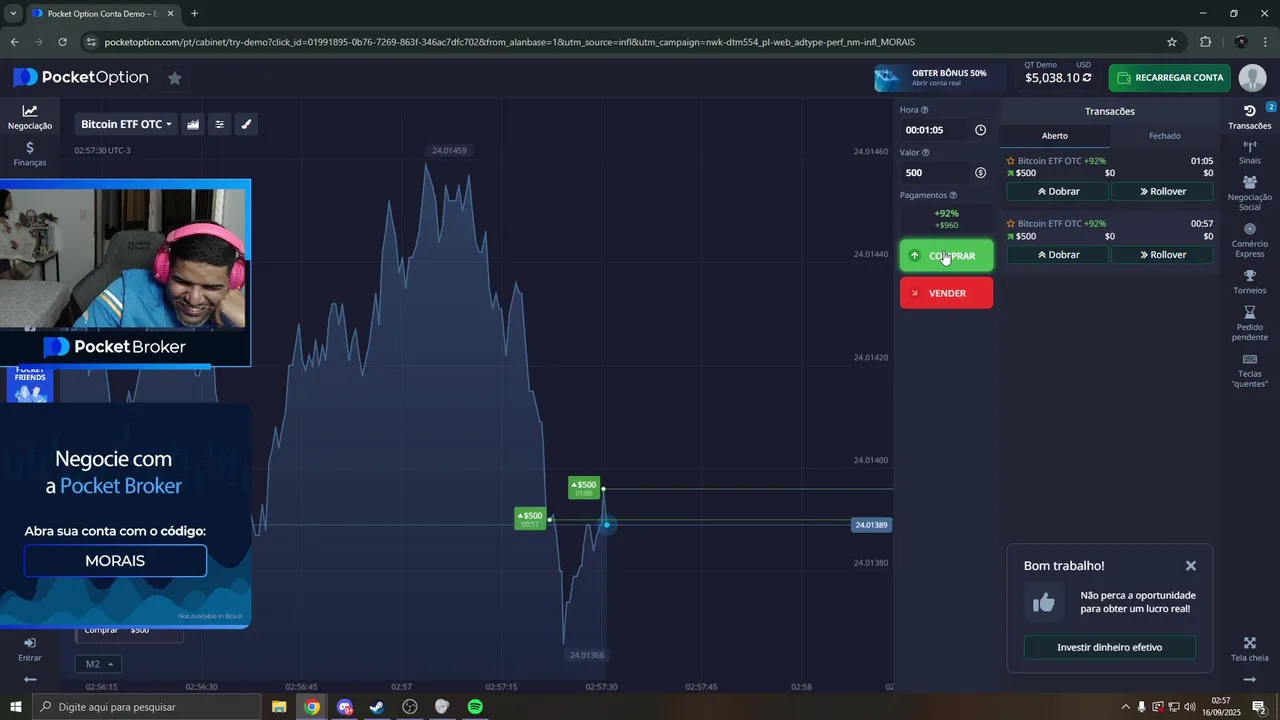1280x720 pixels.
Task: Collapse left sidebar with arrow icon
Action: click(30, 679)
